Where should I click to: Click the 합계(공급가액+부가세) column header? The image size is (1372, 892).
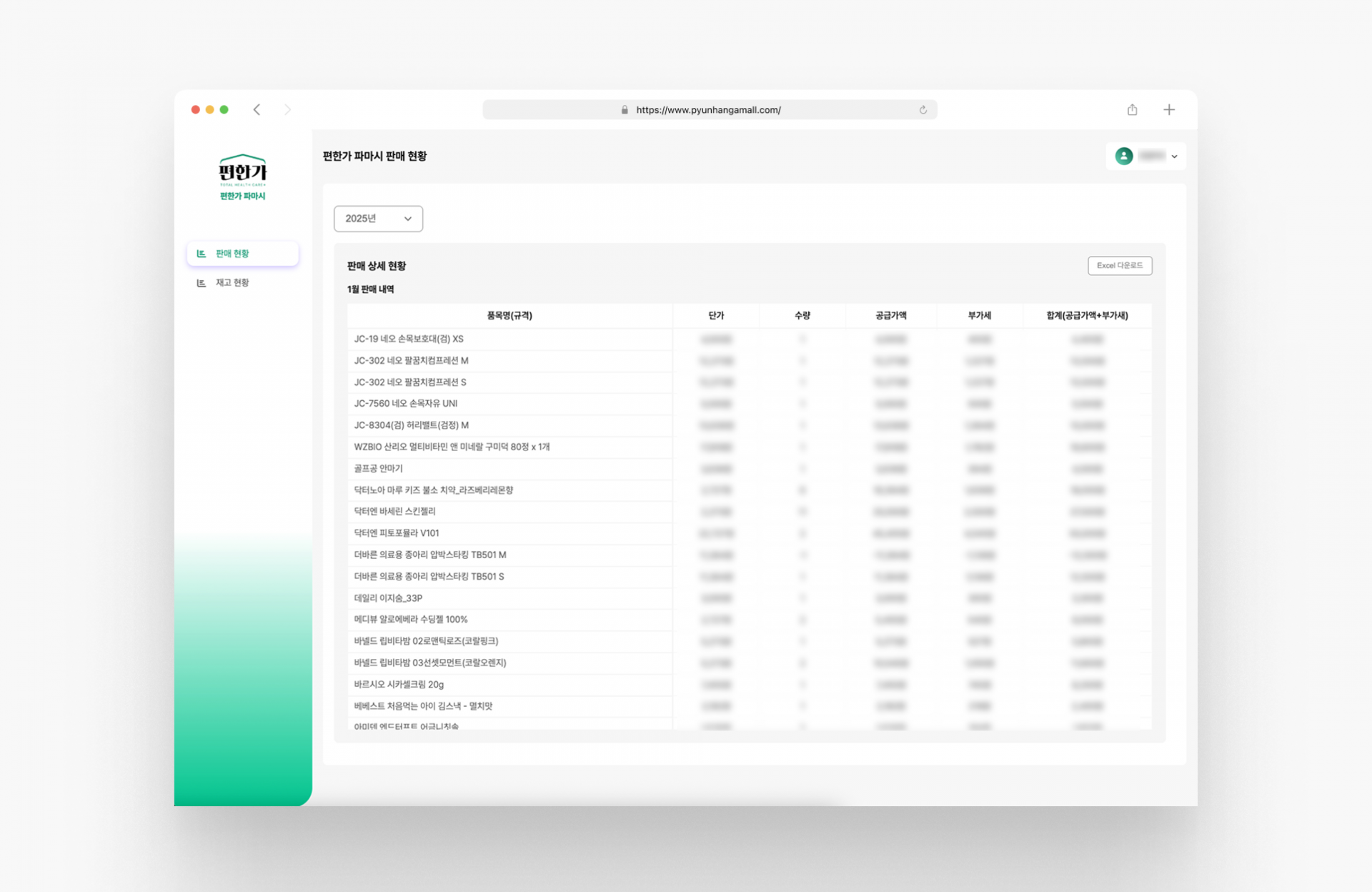(1087, 315)
